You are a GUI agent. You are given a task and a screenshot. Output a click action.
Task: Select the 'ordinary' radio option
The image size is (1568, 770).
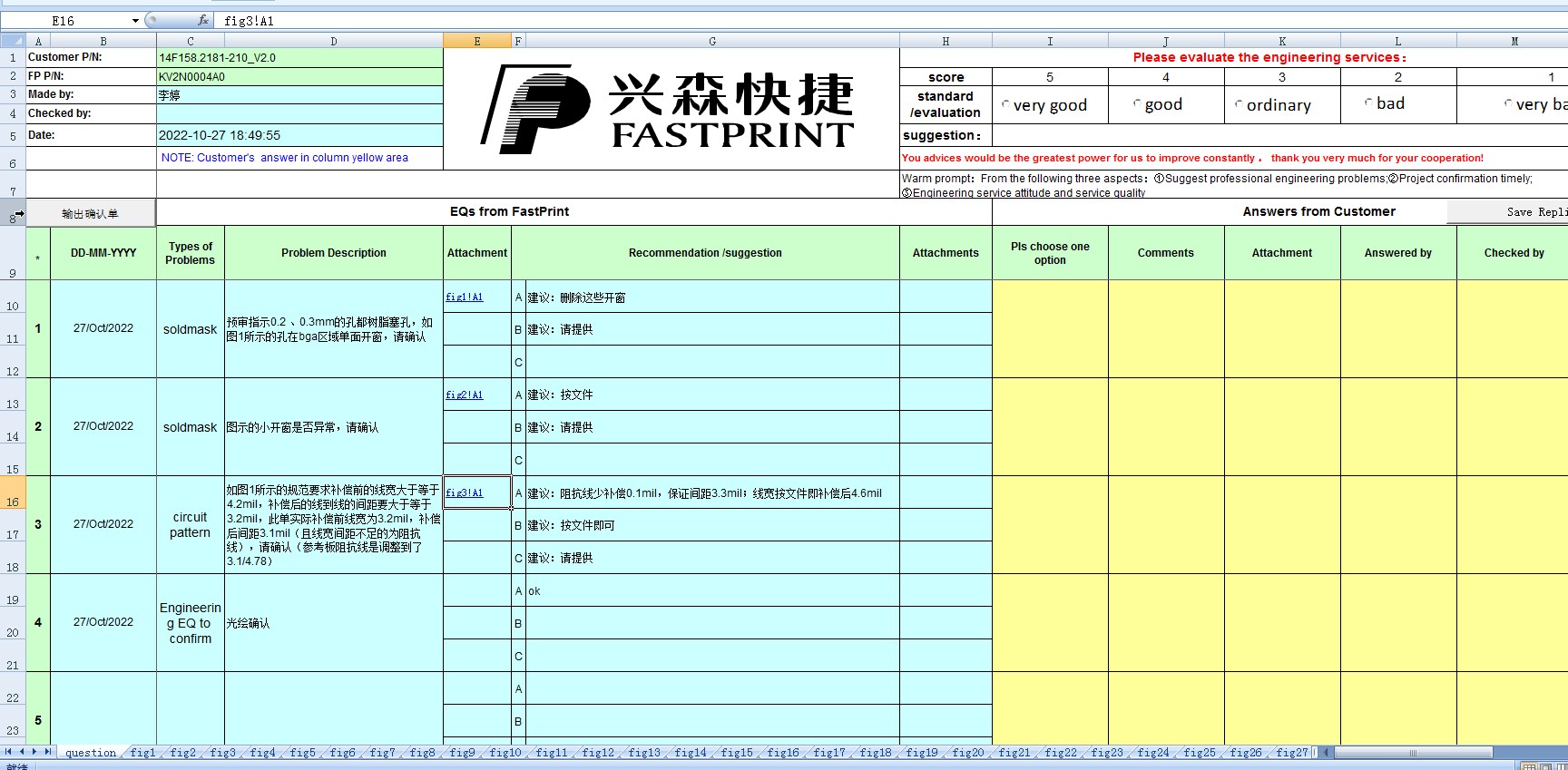(1239, 105)
